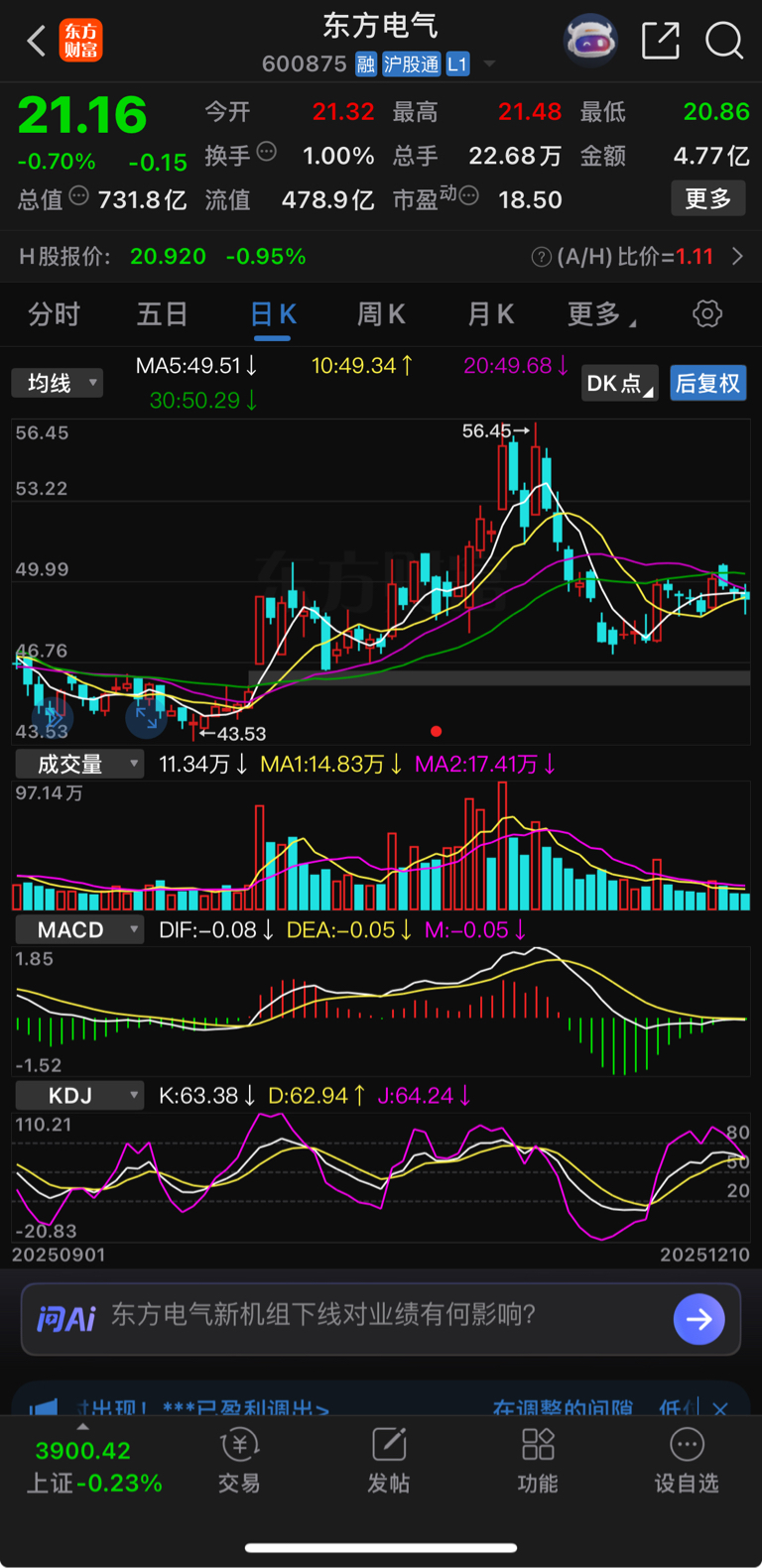Open the stock switcher dropdown arrow
The height and width of the screenshot is (1568, 762).
[x=489, y=64]
